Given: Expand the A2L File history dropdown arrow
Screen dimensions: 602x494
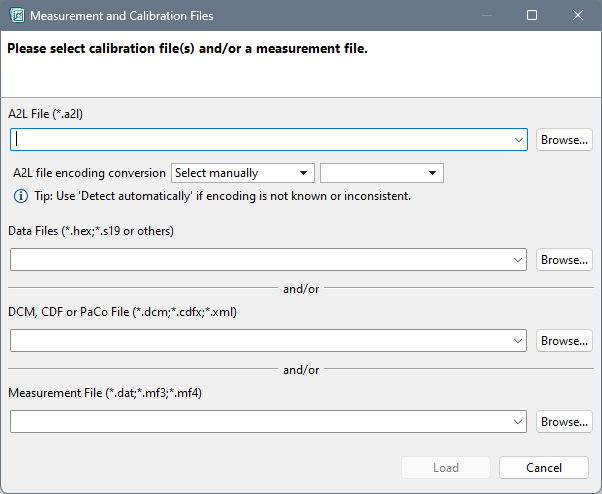Looking at the screenshot, I should (517, 140).
